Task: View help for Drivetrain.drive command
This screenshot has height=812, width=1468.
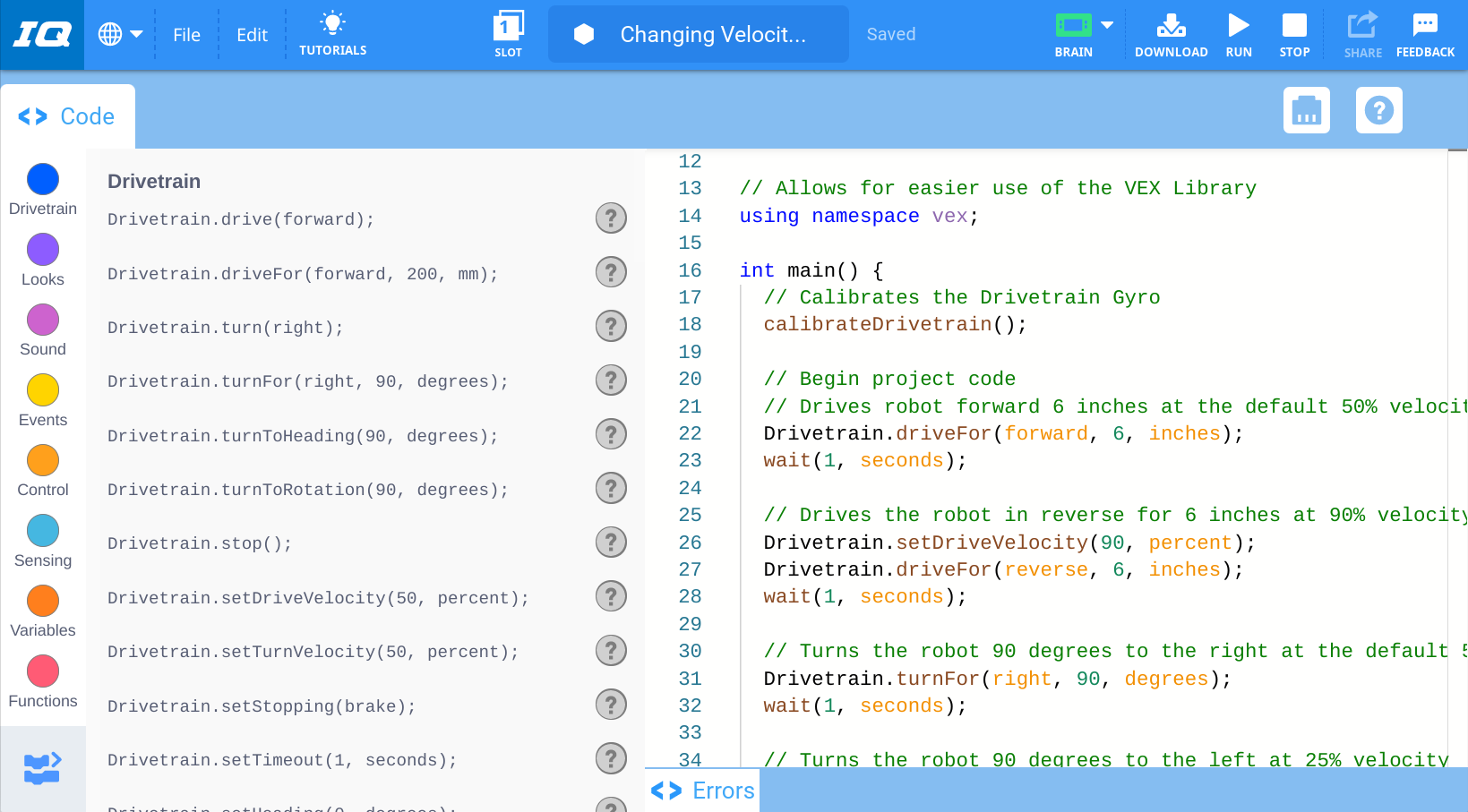Action: pyautogui.click(x=611, y=218)
